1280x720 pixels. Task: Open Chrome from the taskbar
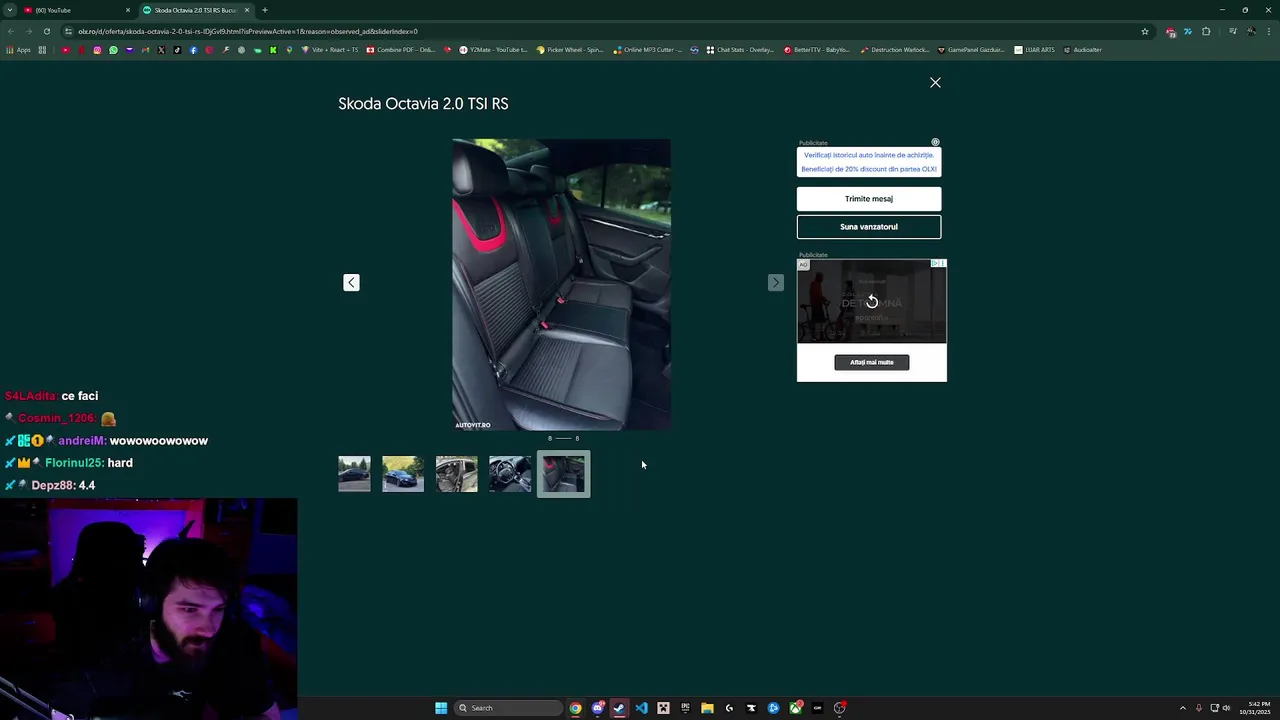575,708
